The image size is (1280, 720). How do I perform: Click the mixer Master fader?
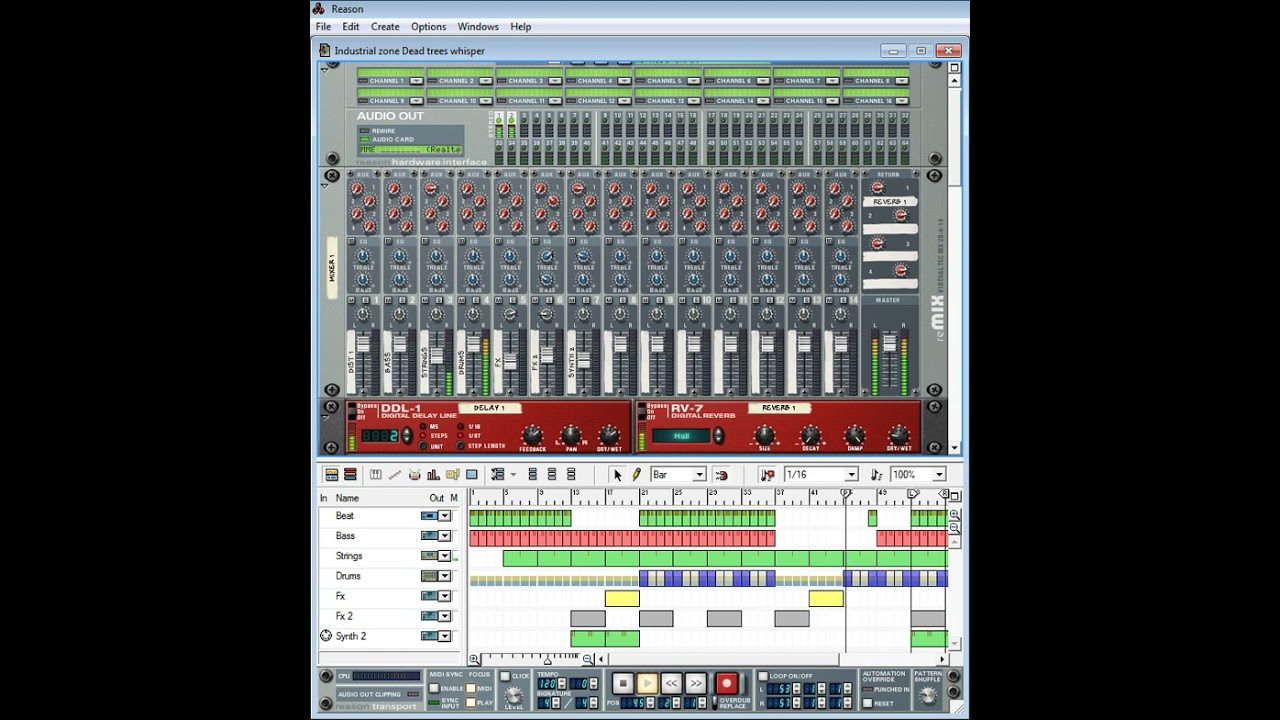point(889,343)
